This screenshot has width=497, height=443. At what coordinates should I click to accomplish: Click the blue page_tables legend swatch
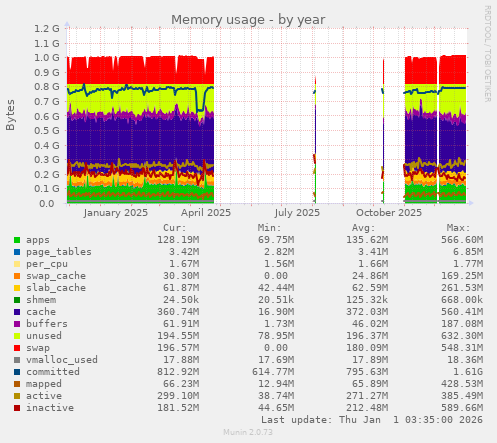point(17,252)
